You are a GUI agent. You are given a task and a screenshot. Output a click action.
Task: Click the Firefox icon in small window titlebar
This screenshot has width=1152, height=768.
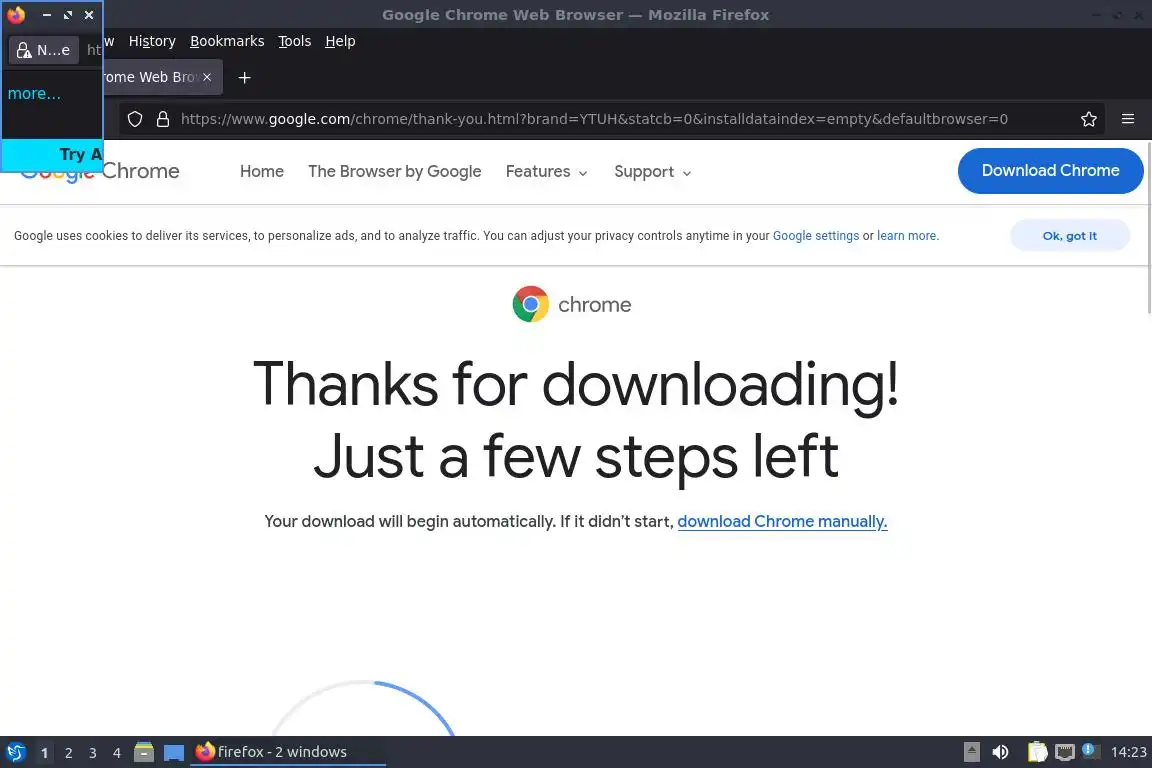pyautogui.click(x=15, y=15)
